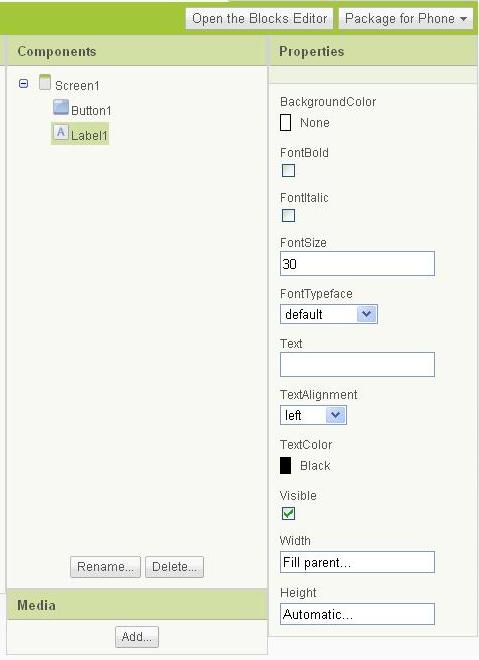Screen dimensions: 479x660
Task: Click the Rename button
Action: (105, 567)
